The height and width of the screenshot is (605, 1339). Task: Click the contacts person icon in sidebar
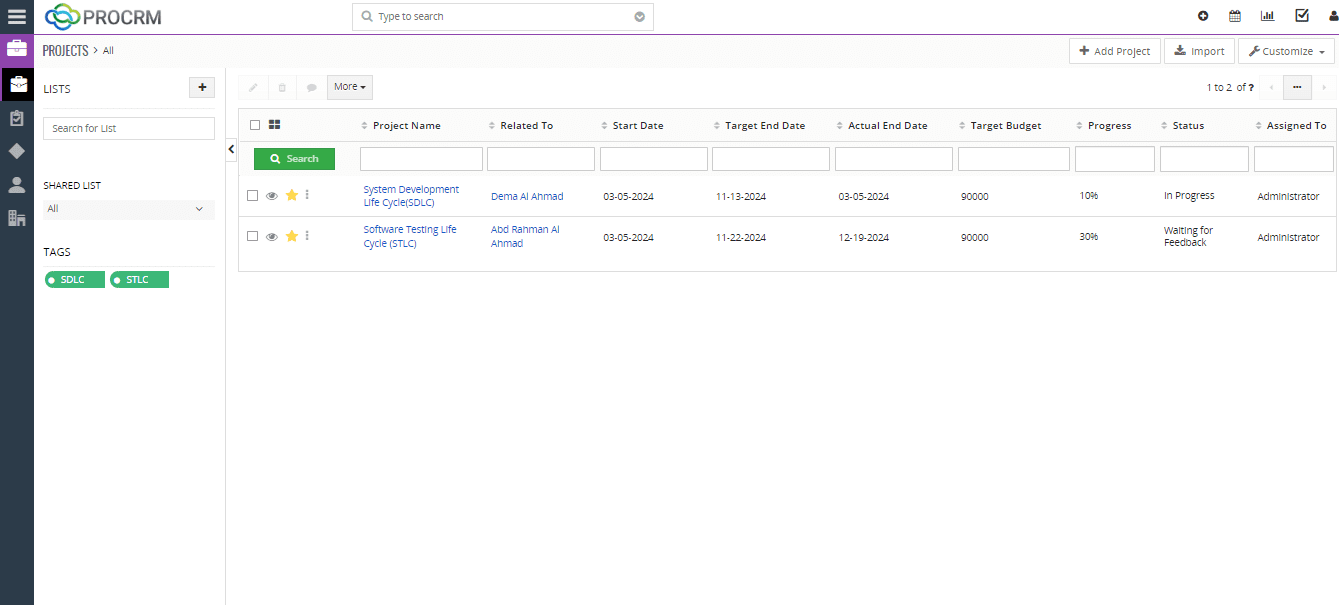point(17,184)
